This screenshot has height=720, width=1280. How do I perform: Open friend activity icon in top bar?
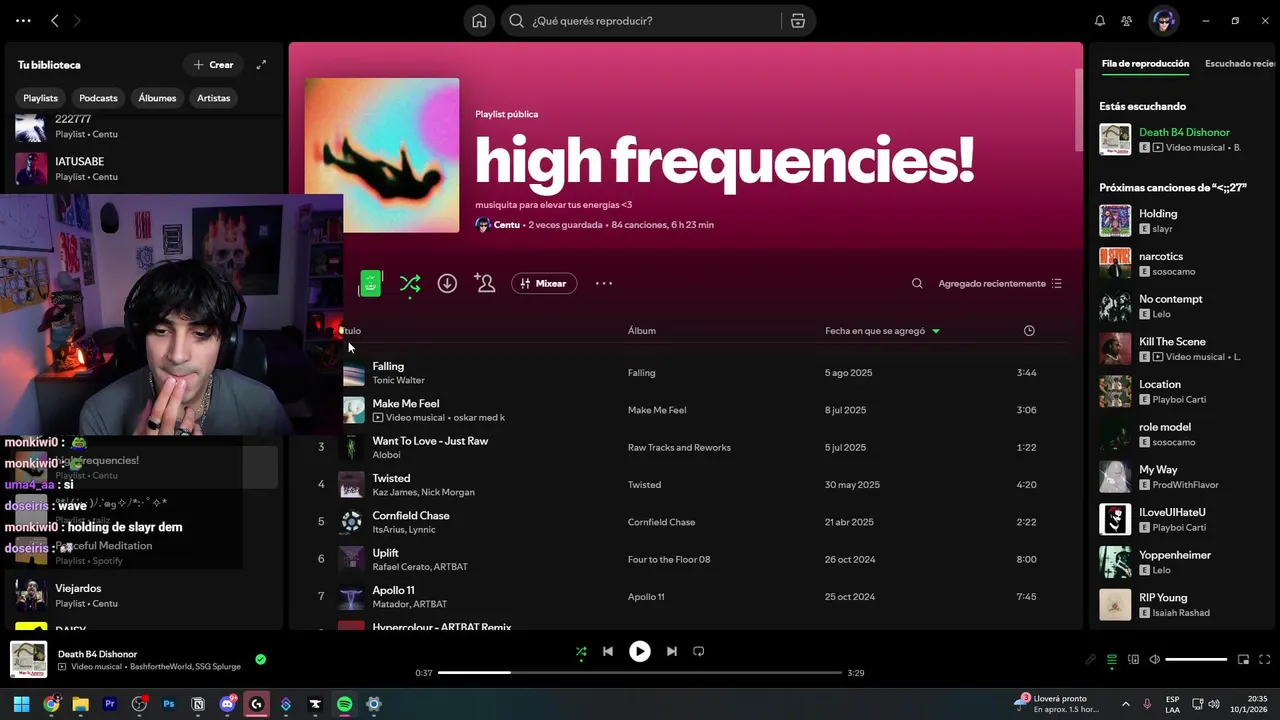(x=1127, y=21)
